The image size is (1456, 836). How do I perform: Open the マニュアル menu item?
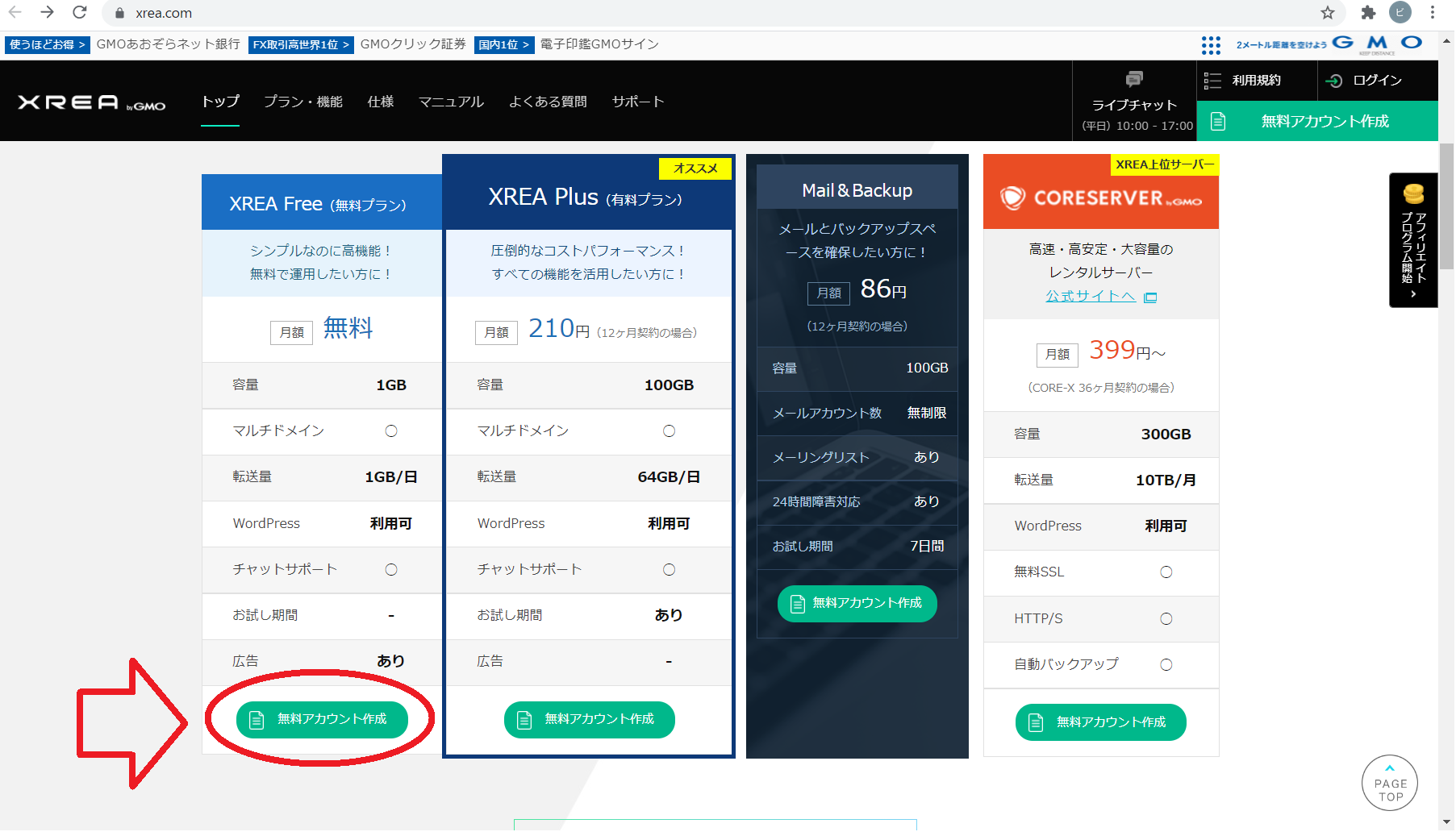pyautogui.click(x=451, y=102)
